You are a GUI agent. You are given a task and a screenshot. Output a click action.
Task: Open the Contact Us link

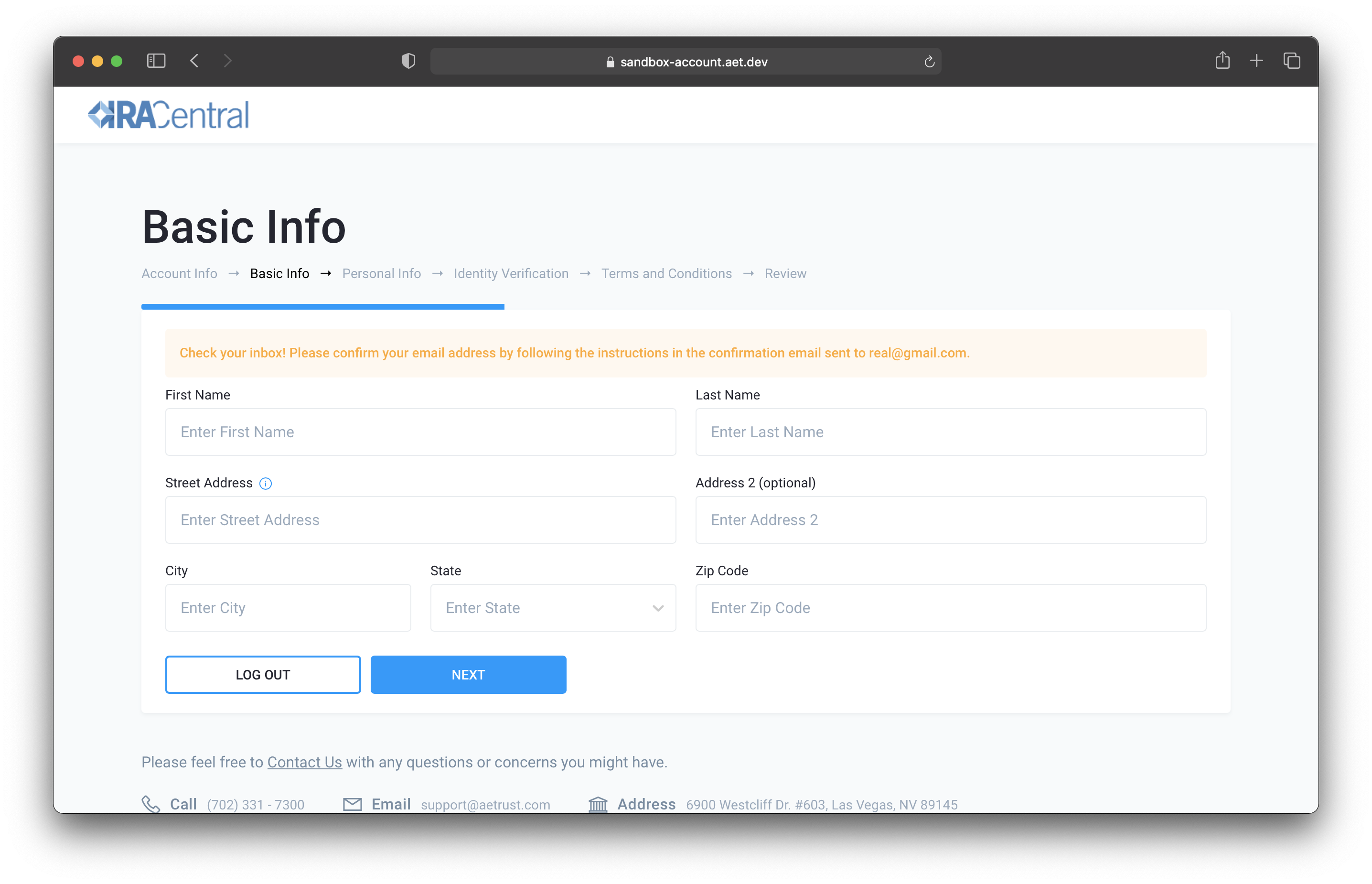click(x=304, y=762)
